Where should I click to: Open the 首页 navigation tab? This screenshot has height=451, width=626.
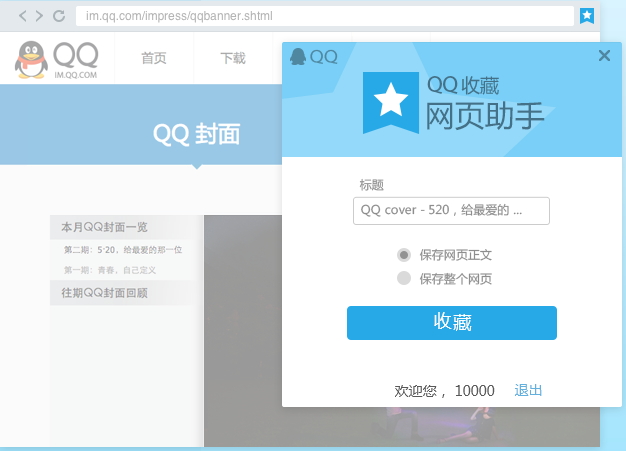coord(154,58)
